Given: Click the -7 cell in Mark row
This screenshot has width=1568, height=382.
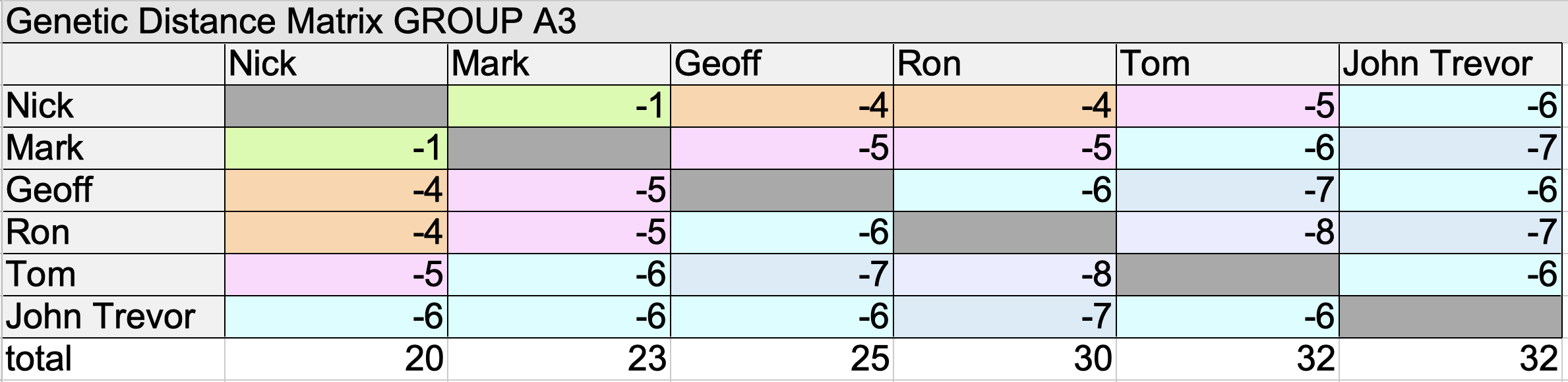Looking at the screenshot, I should (1451, 148).
